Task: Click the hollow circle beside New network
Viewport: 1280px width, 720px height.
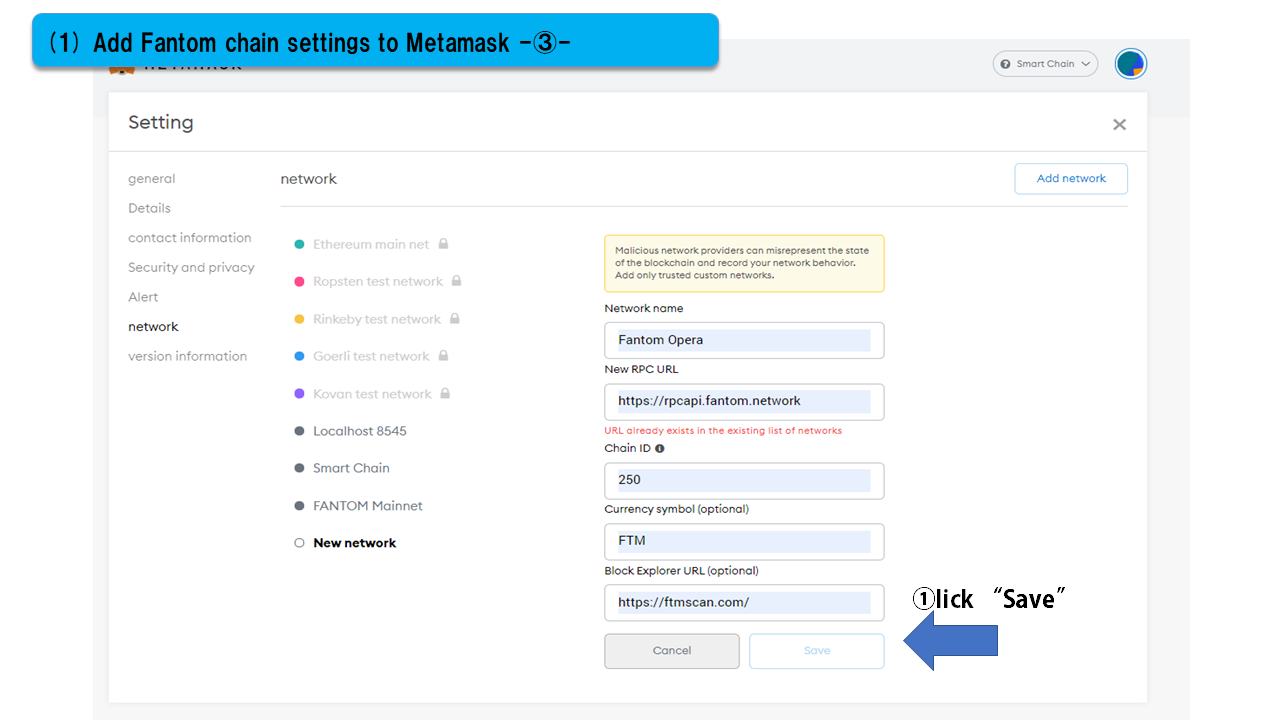Action: point(299,543)
